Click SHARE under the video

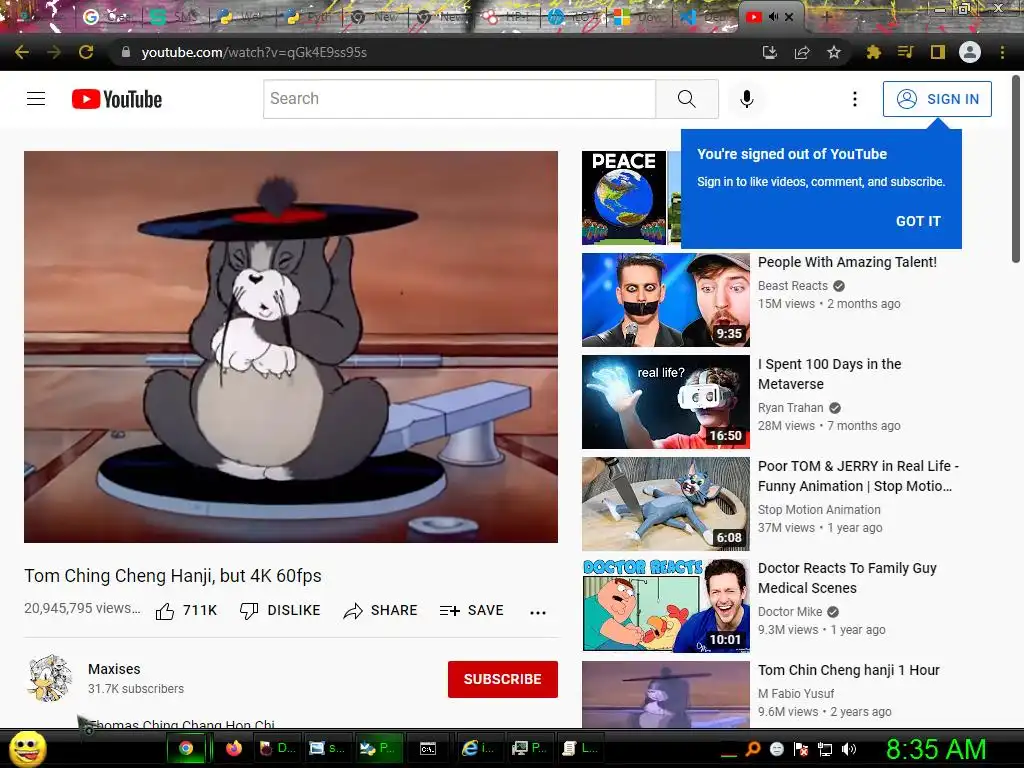[x=380, y=611]
